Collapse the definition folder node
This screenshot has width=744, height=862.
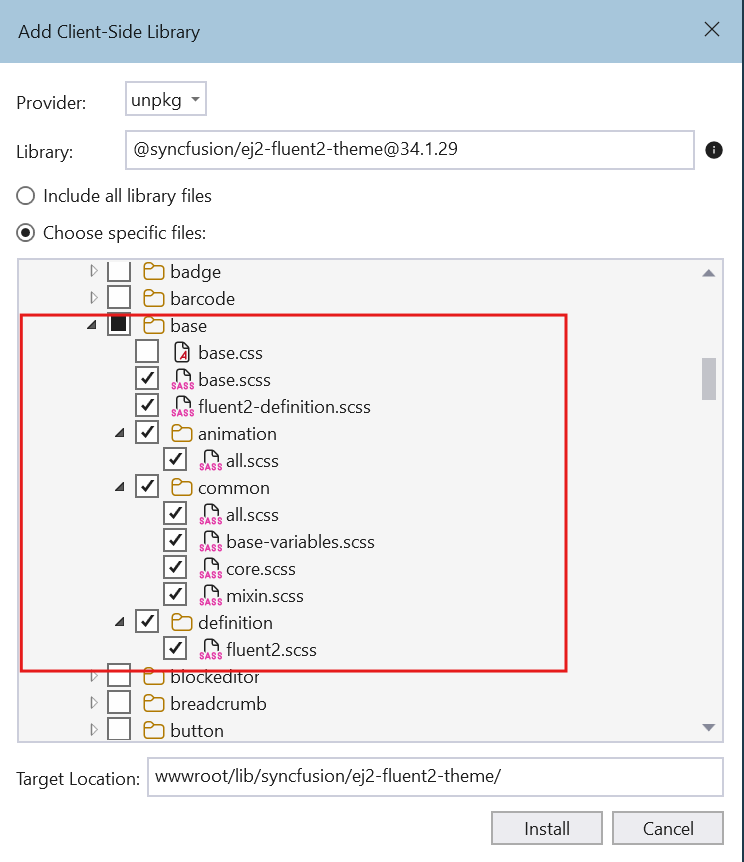(x=120, y=622)
